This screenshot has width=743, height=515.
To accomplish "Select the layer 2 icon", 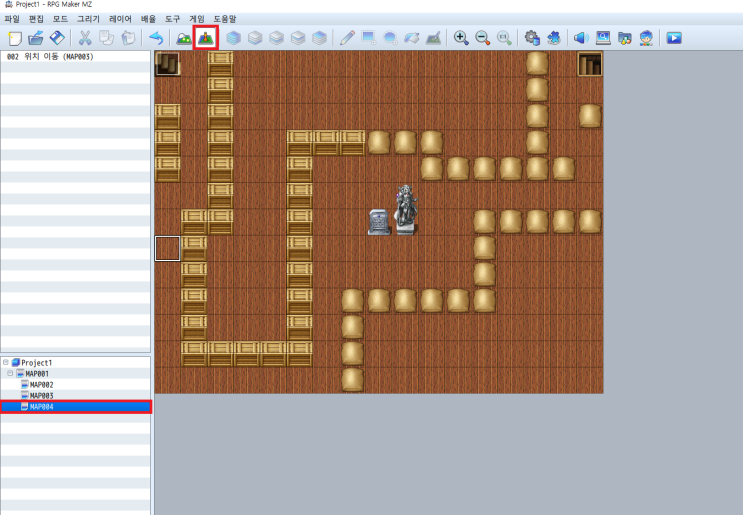I will click(276, 38).
